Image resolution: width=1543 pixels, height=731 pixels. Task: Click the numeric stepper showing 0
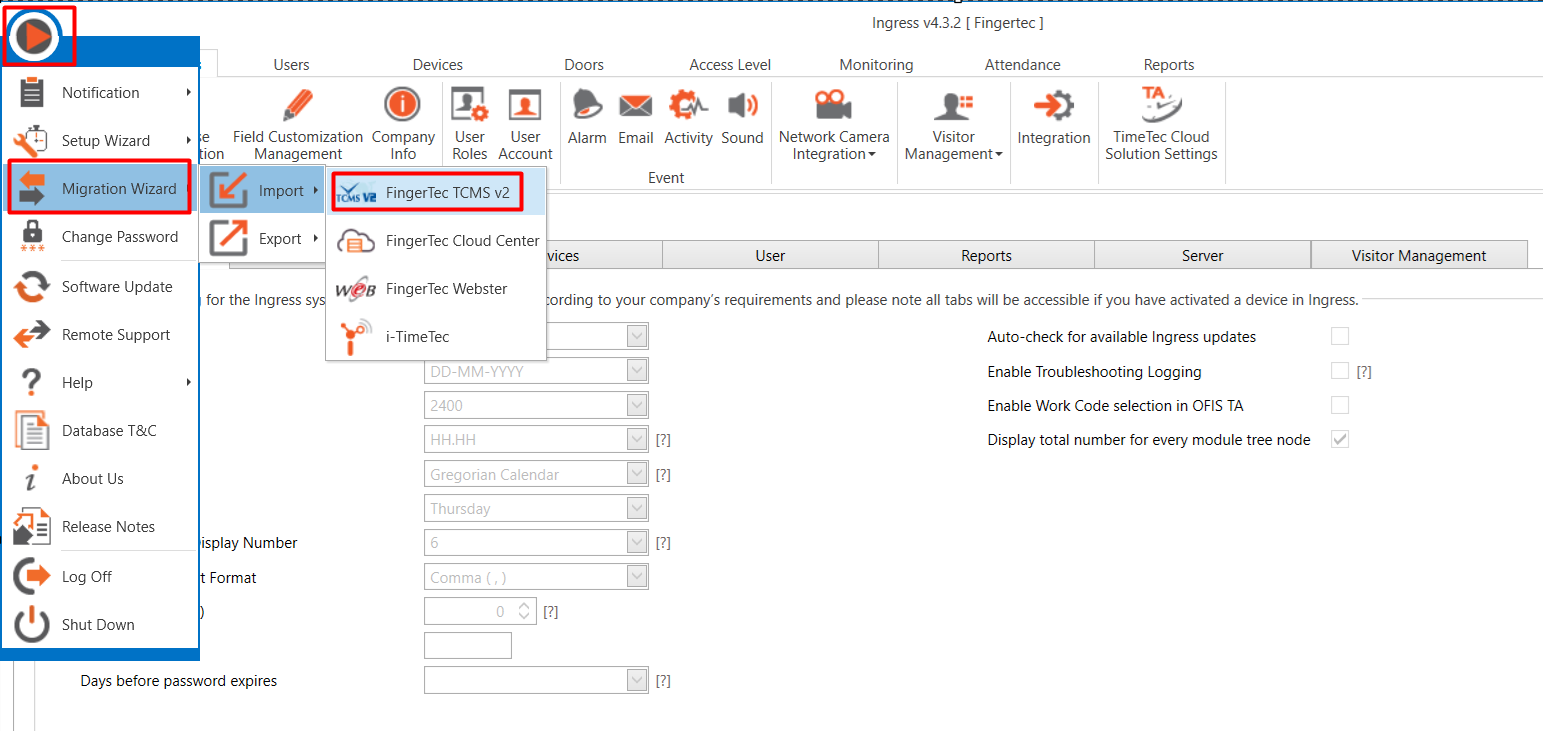click(480, 611)
